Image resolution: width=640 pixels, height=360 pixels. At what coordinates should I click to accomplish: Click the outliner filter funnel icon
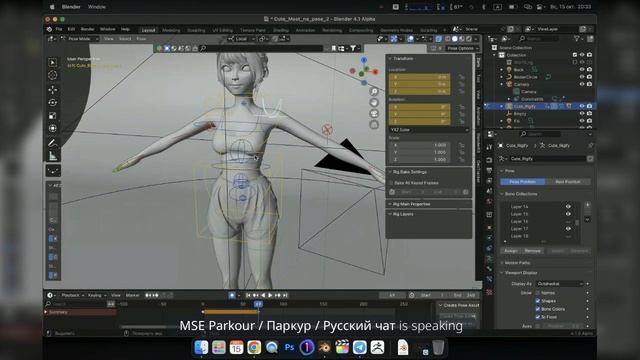click(577, 38)
